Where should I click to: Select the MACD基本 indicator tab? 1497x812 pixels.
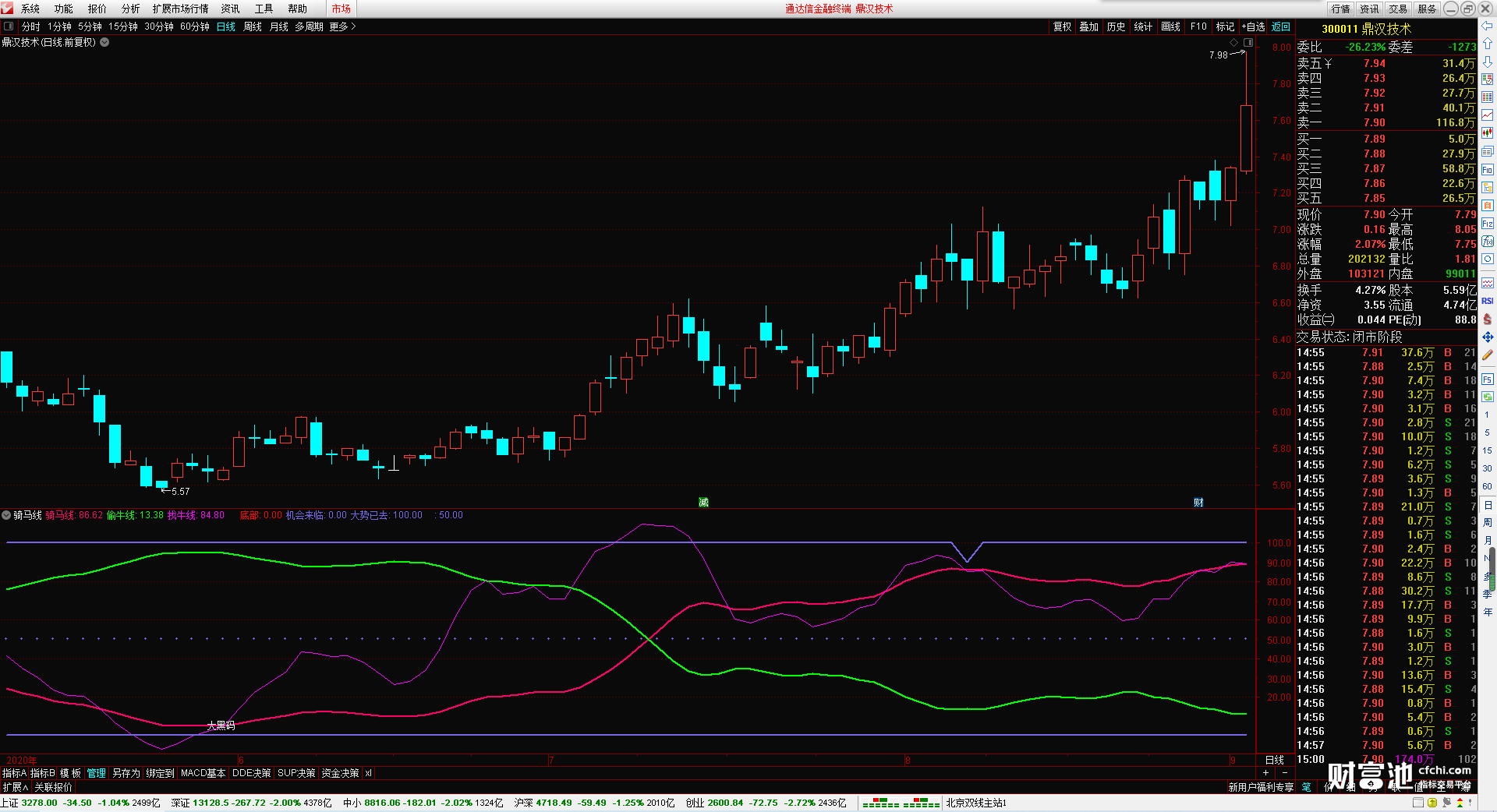click(x=203, y=773)
